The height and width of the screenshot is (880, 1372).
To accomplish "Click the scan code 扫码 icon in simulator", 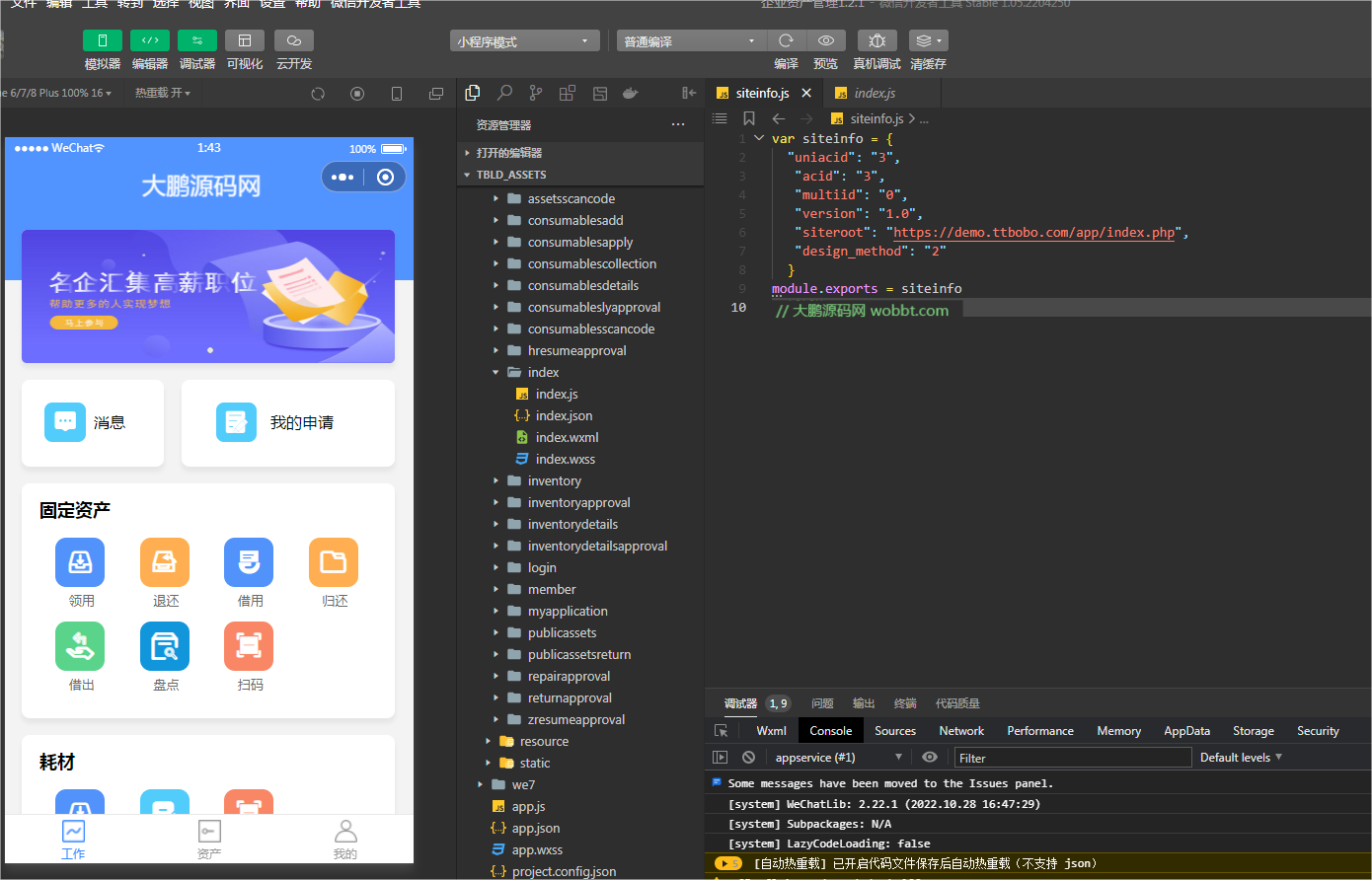I will (249, 647).
